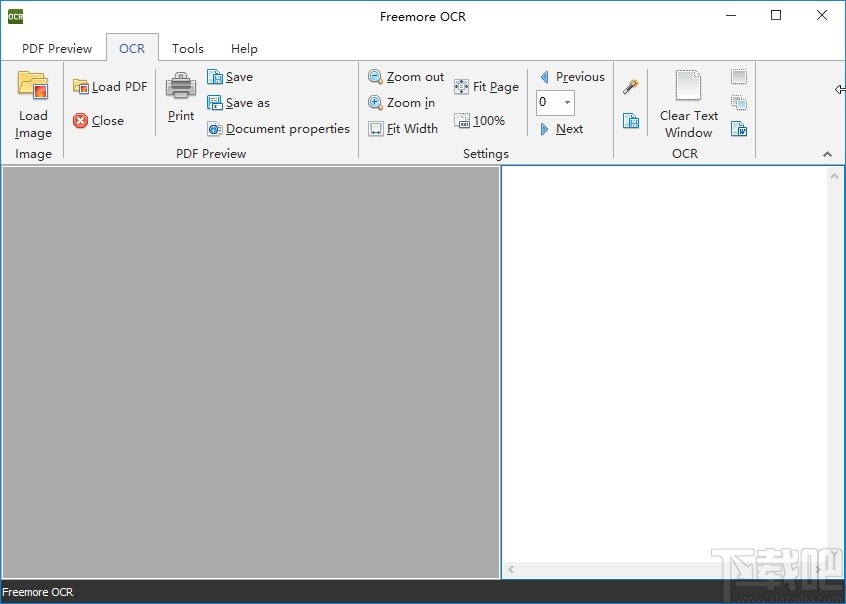The image size is (846, 604).
Task: Click the magic wand OCR icon
Action: [631, 86]
